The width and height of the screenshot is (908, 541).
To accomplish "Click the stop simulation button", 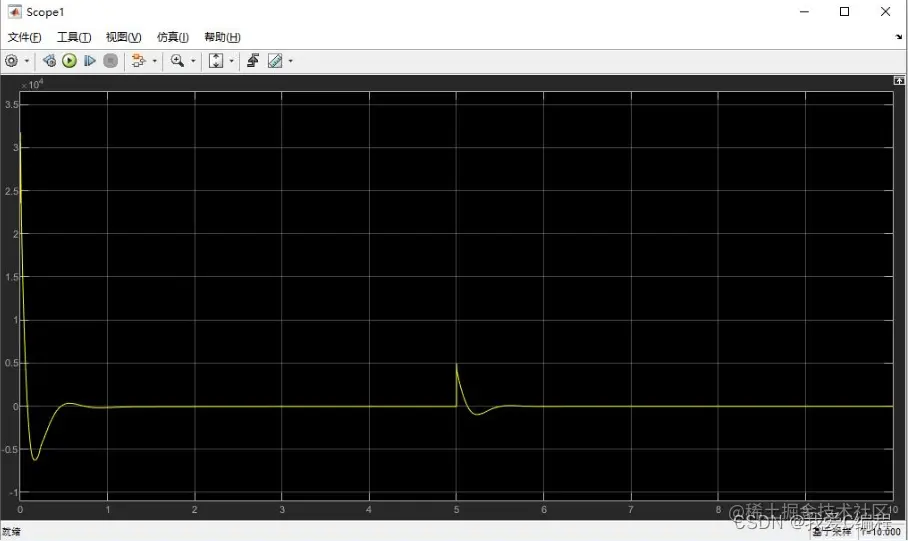I will pos(111,61).
